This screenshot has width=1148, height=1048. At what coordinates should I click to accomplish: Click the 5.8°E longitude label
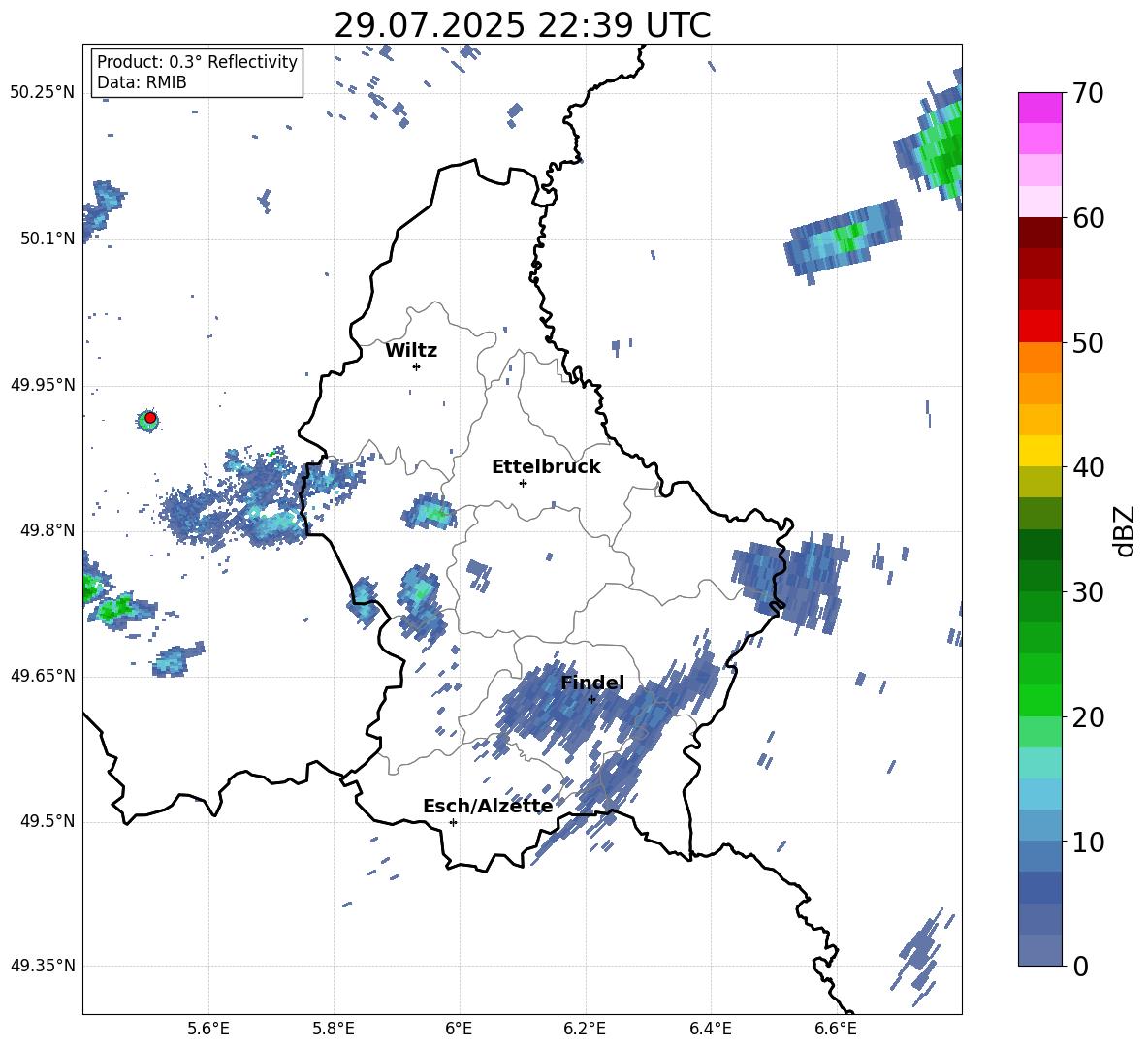334,1029
